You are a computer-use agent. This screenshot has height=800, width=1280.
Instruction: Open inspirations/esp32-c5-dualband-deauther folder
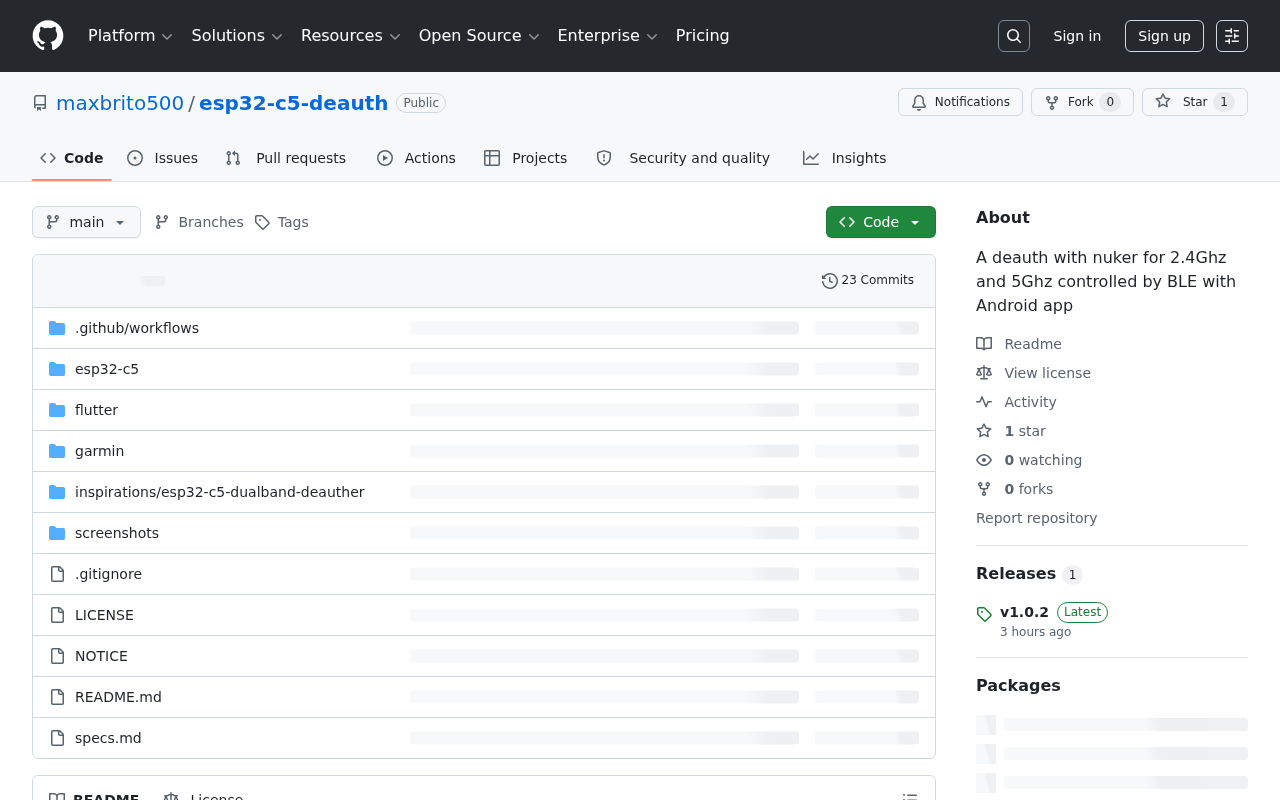click(x=220, y=492)
